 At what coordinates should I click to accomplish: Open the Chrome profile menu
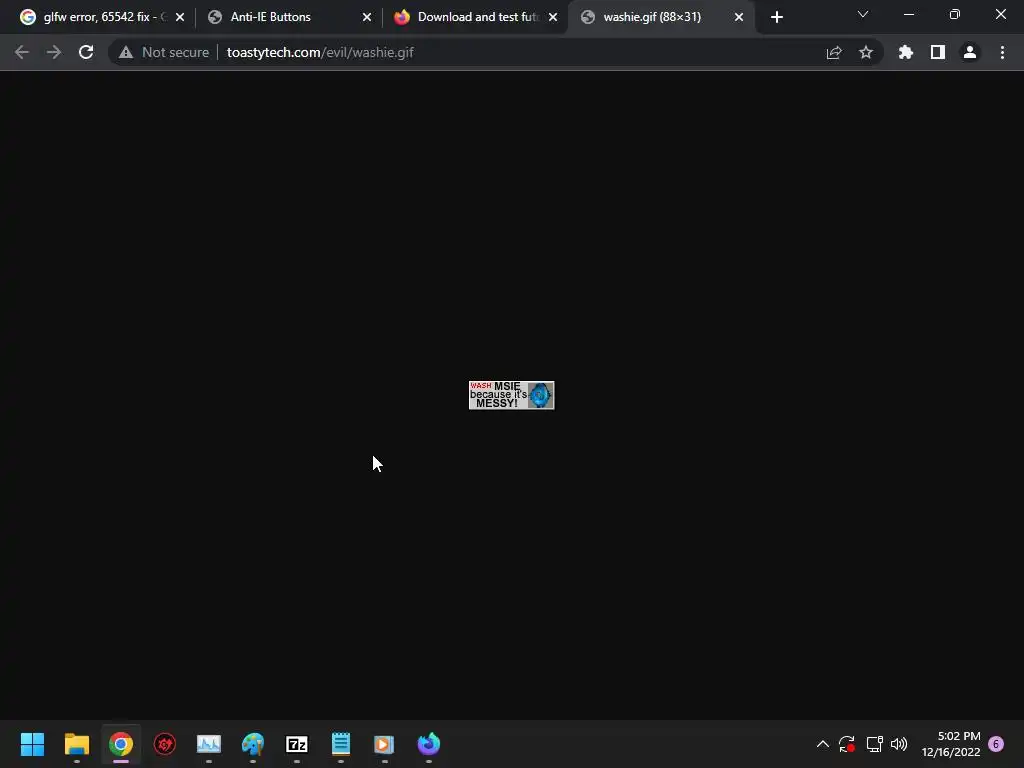[970, 52]
